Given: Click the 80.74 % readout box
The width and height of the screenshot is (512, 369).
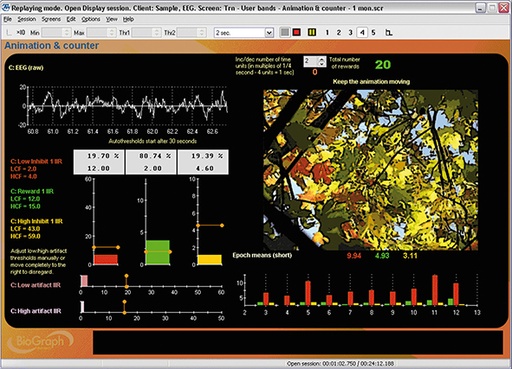Looking at the screenshot, I should pyautogui.click(x=151, y=162).
